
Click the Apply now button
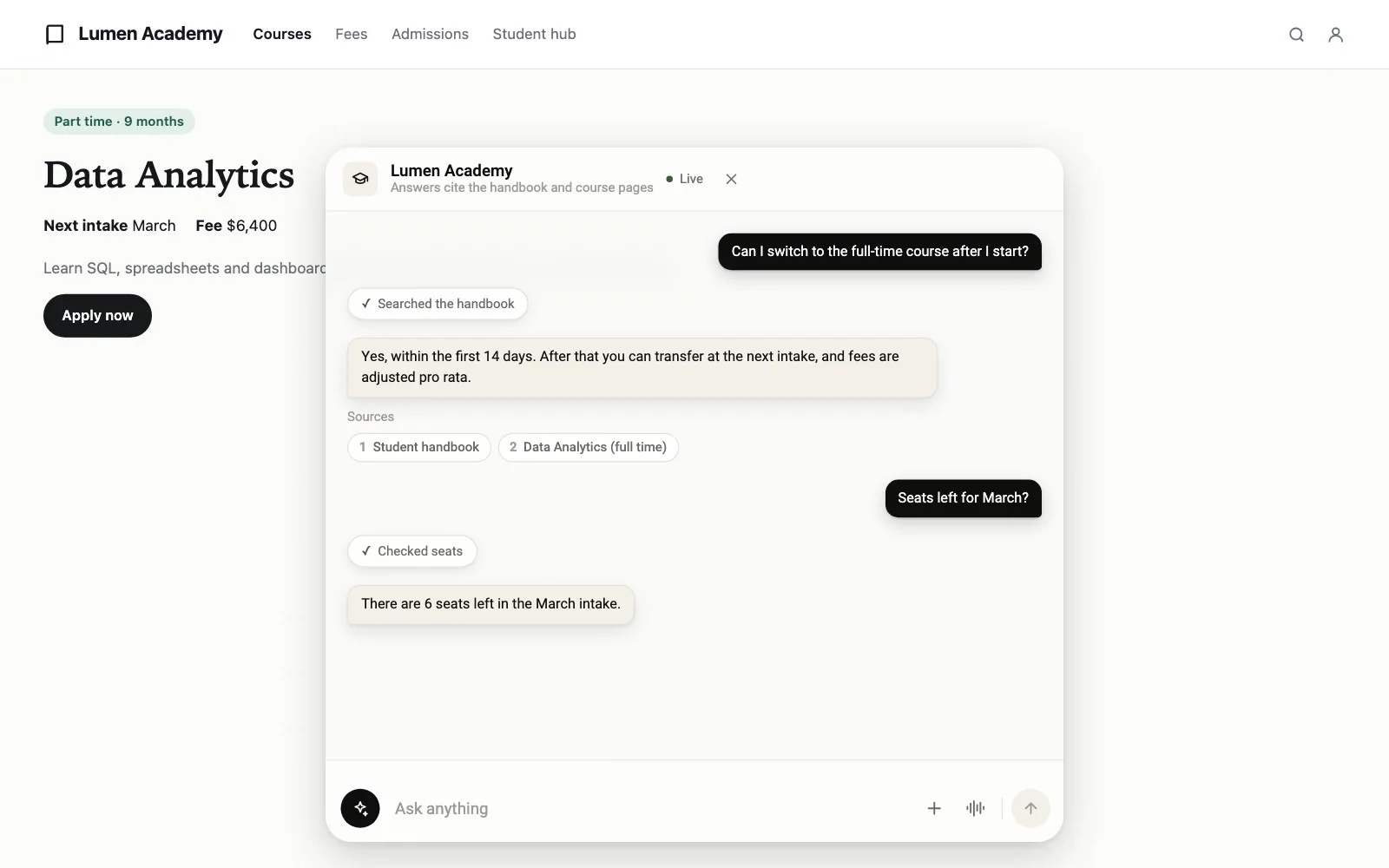(x=97, y=316)
